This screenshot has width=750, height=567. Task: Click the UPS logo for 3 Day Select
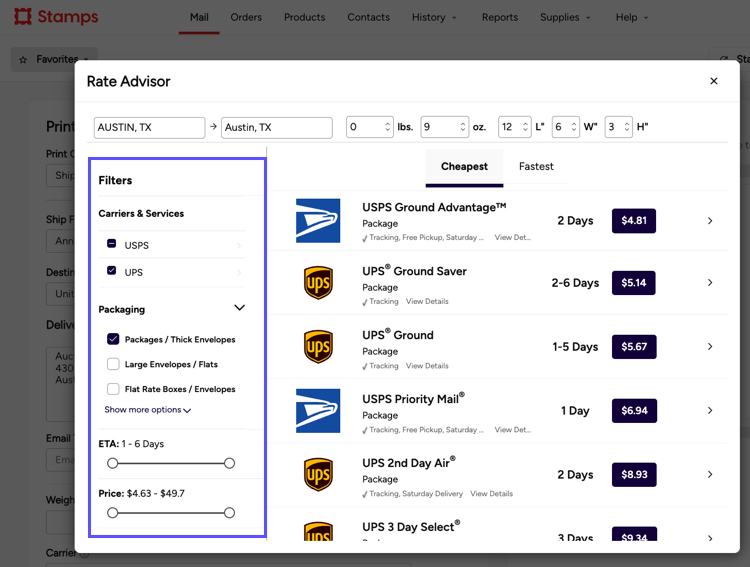318,532
